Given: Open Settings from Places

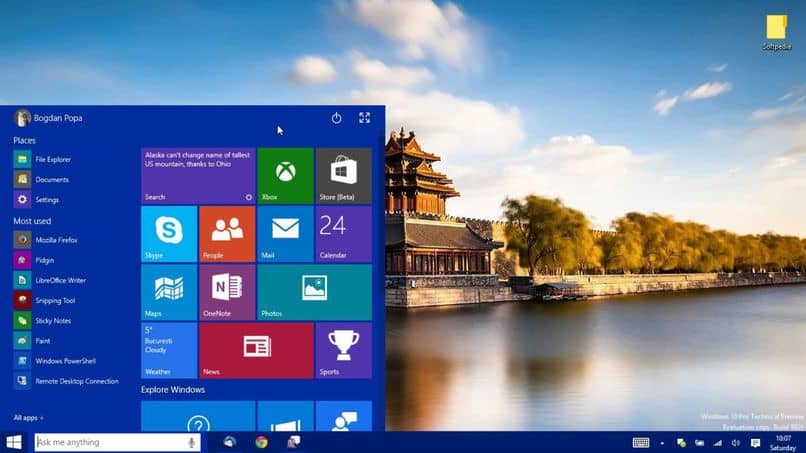Looking at the screenshot, I should (36, 200).
